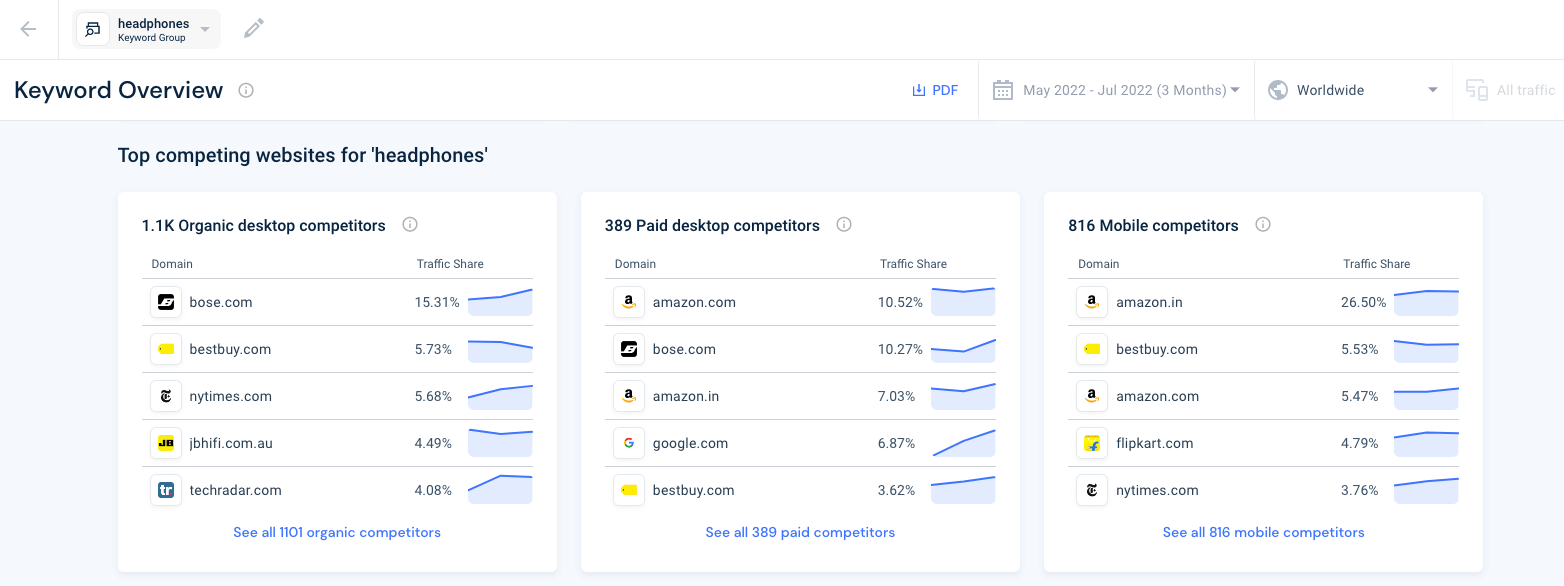The image size is (1564, 586).
Task: Click the nytimes.com icon in mobile competitors
Action: [x=1092, y=490]
